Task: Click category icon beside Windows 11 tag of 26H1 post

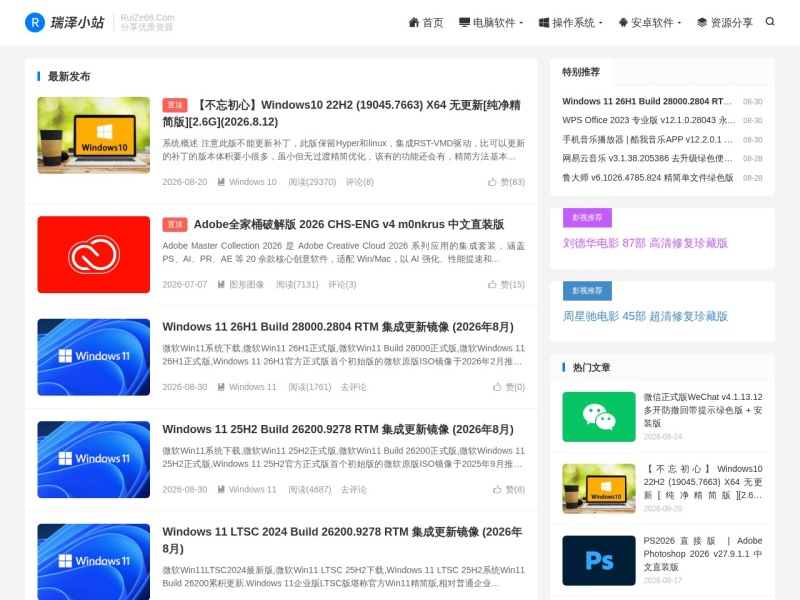Action: (x=221, y=387)
